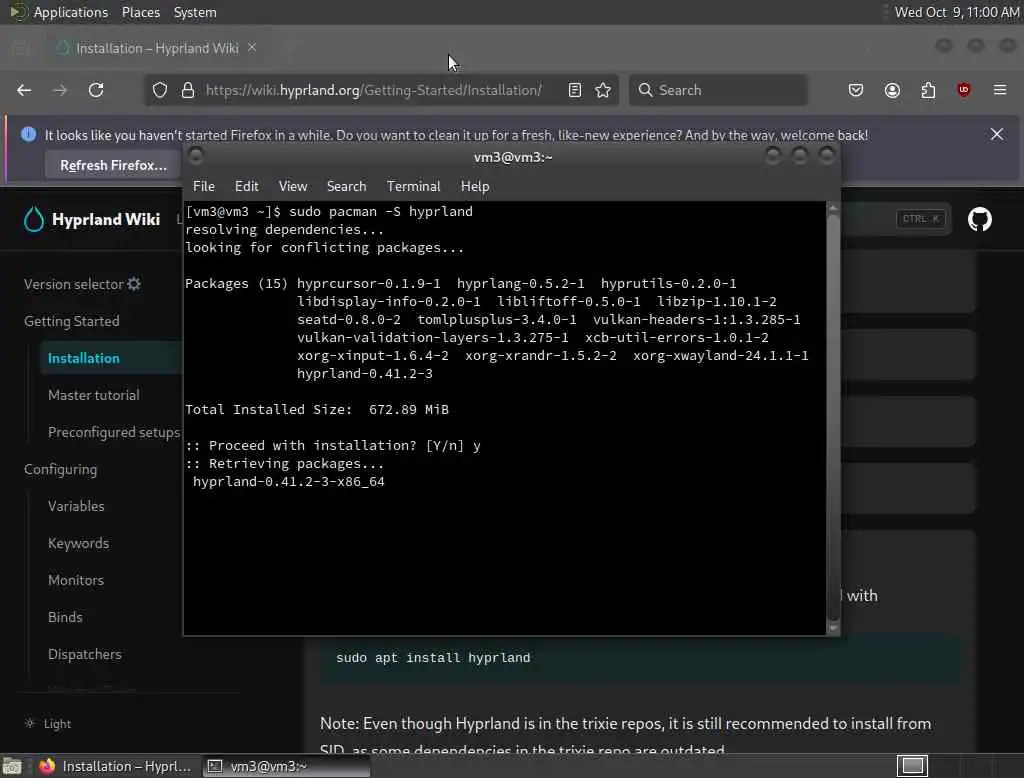Click terminal scrollbar up arrow
The image size is (1024, 778).
833,208
